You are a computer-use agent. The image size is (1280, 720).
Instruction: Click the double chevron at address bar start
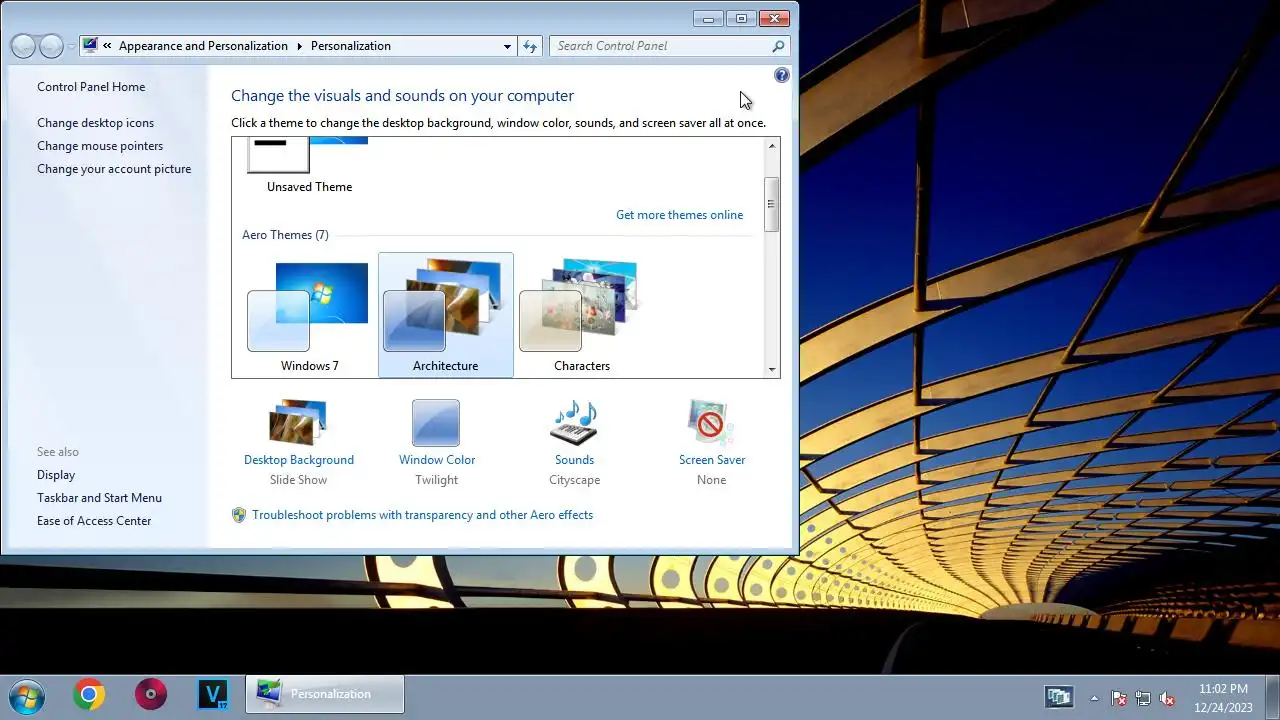pos(107,46)
